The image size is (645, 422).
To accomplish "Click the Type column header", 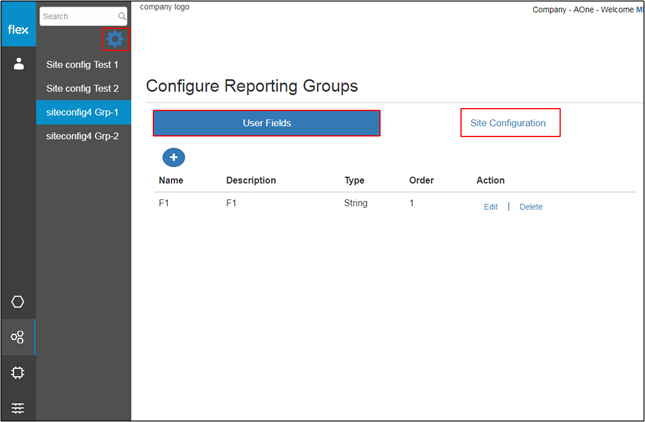I will click(x=354, y=181).
